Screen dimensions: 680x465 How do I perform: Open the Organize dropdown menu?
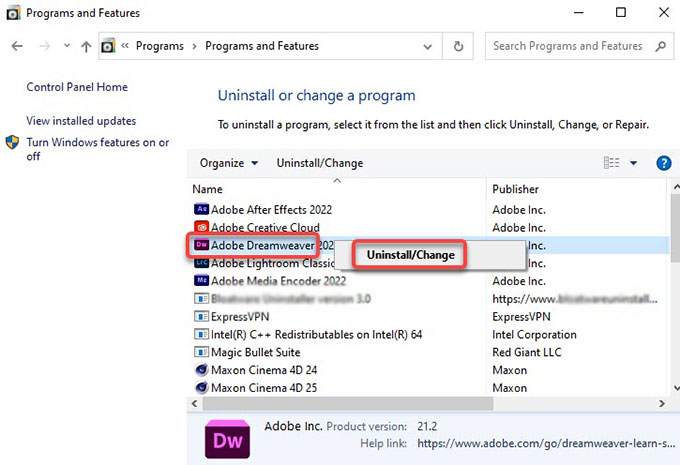pos(229,163)
